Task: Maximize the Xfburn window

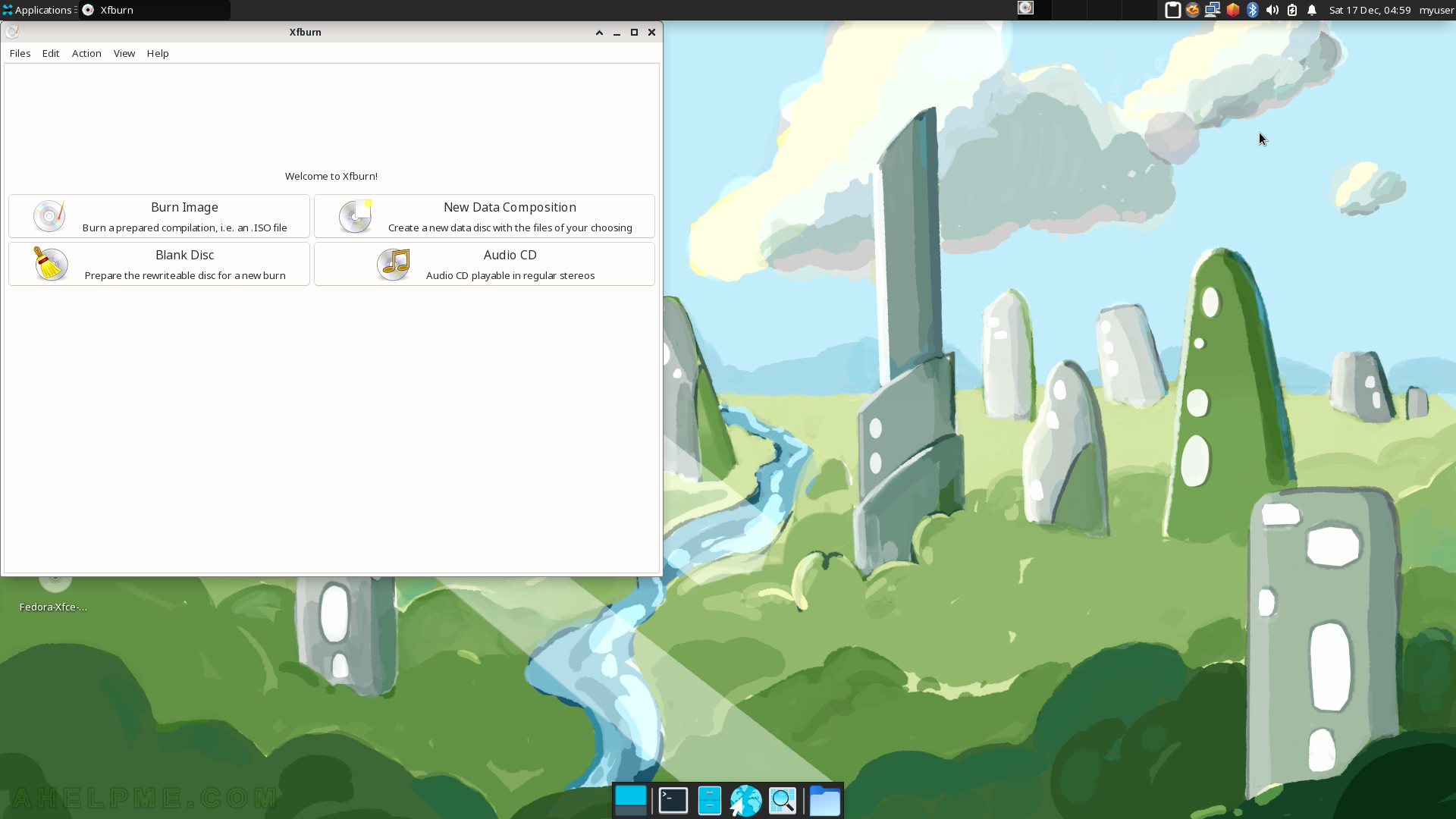Action: (634, 32)
